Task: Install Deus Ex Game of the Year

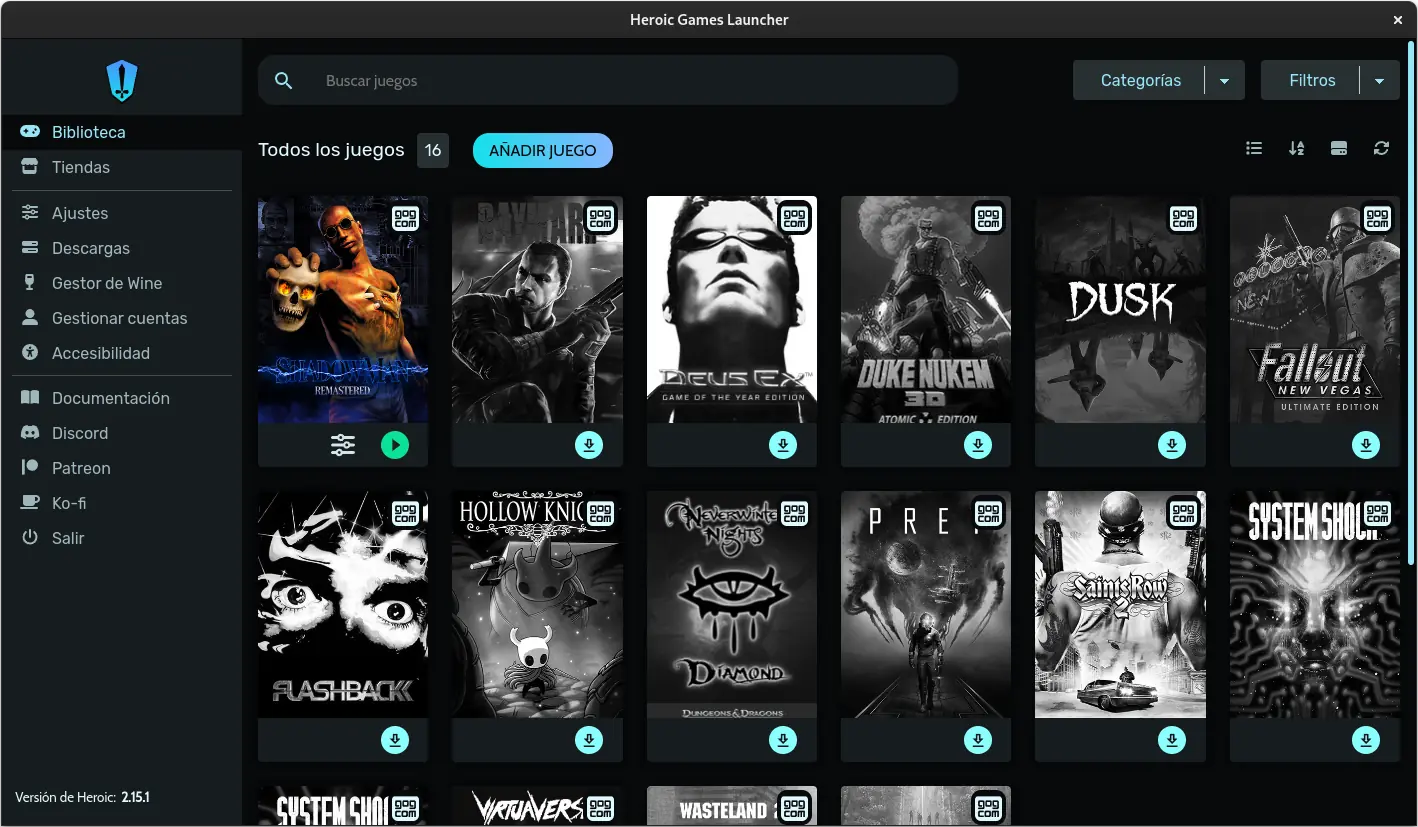Action: tap(783, 445)
